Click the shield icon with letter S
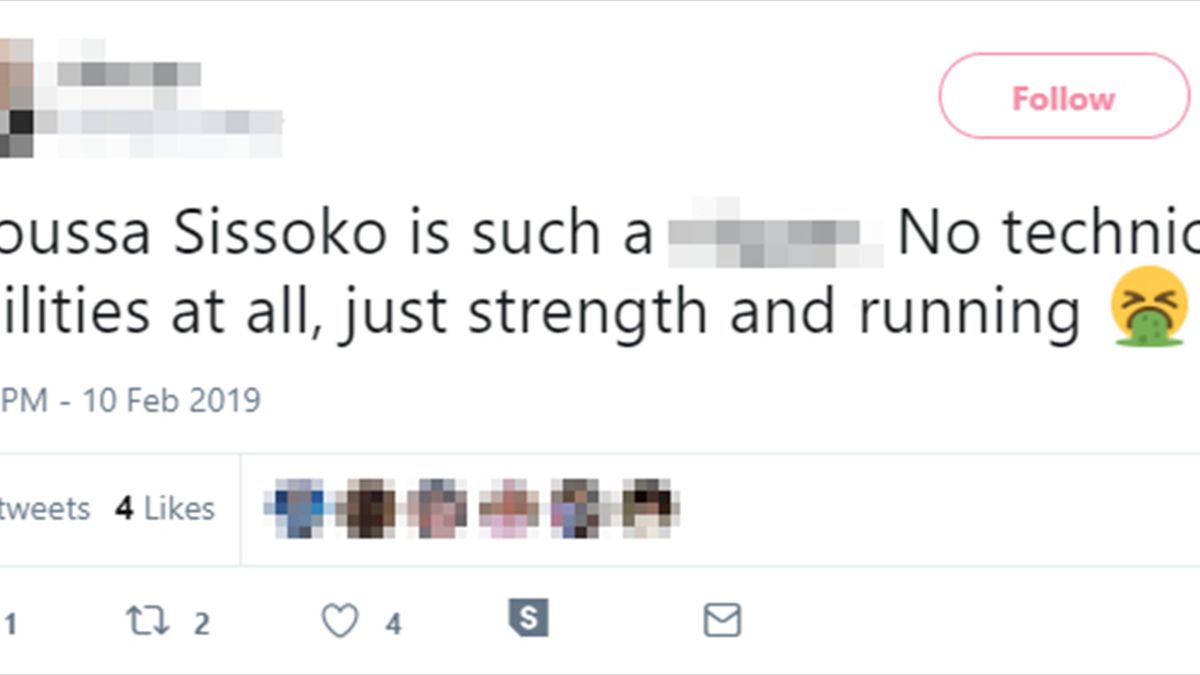The height and width of the screenshot is (675, 1200). (x=528, y=619)
